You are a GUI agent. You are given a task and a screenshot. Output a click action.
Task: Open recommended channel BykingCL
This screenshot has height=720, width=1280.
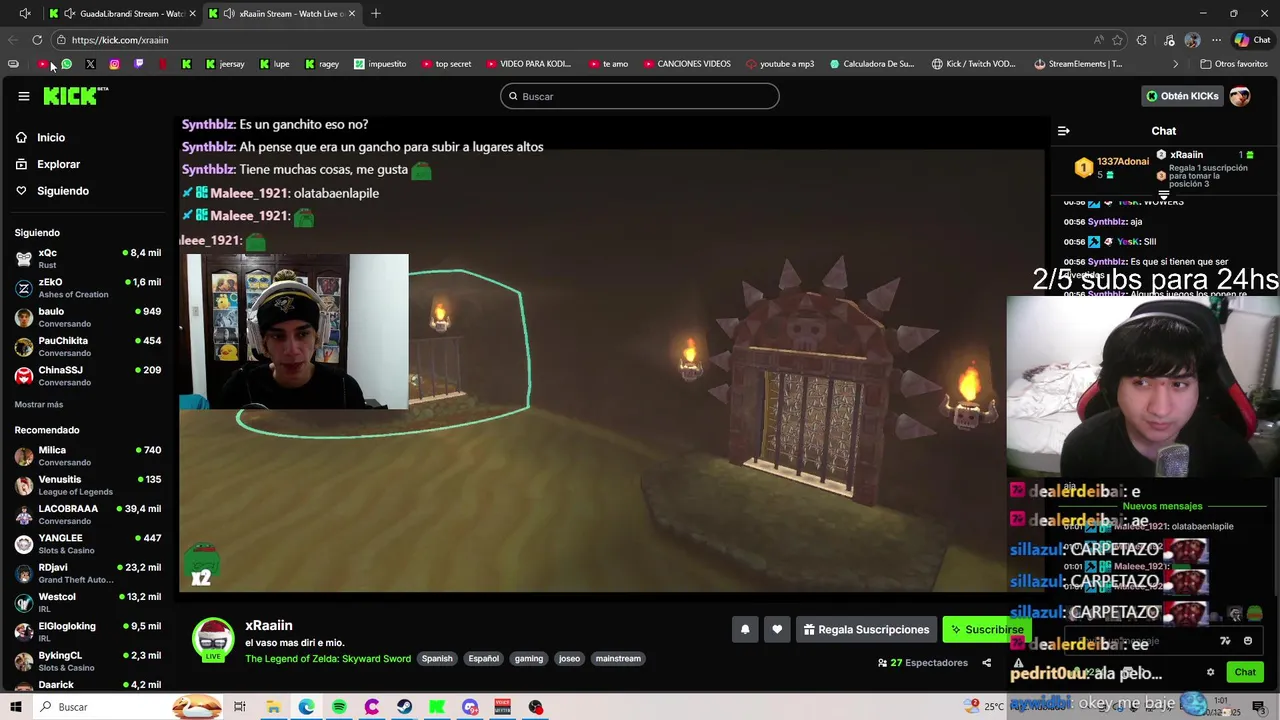pyautogui.click(x=88, y=661)
